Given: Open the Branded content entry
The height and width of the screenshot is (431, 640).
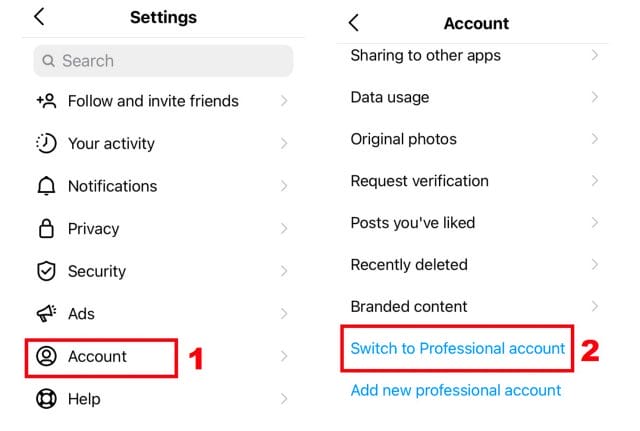Looking at the screenshot, I should (x=473, y=307).
